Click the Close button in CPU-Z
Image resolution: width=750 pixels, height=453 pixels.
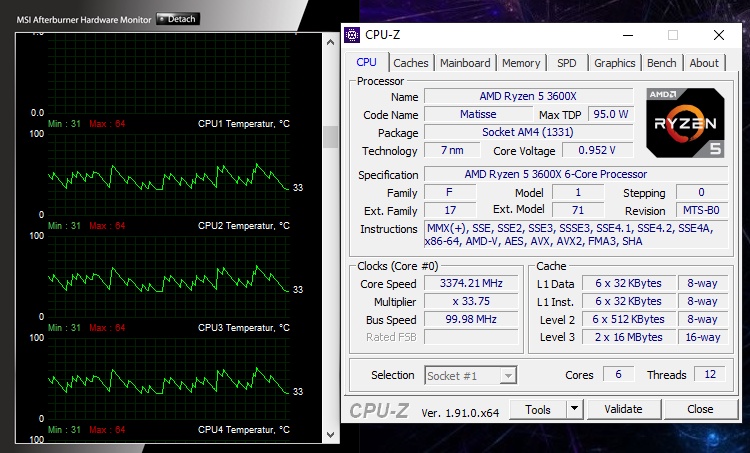tap(700, 409)
